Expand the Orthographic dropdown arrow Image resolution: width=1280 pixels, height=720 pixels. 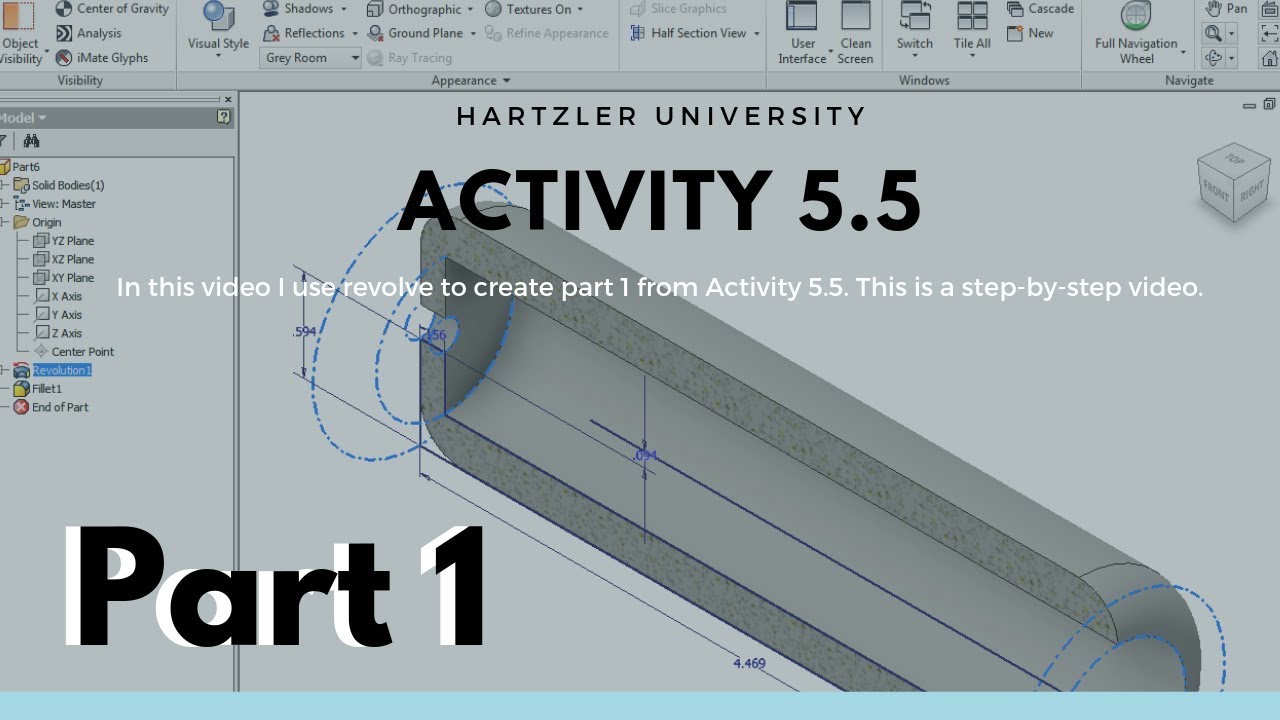coord(472,10)
